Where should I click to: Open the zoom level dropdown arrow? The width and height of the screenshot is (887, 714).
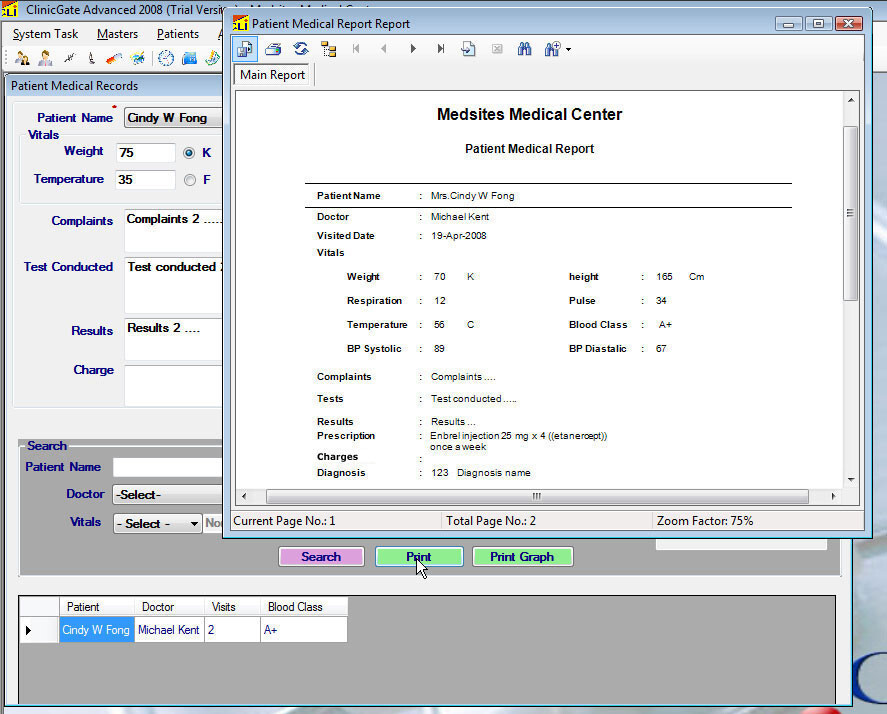coord(569,50)
